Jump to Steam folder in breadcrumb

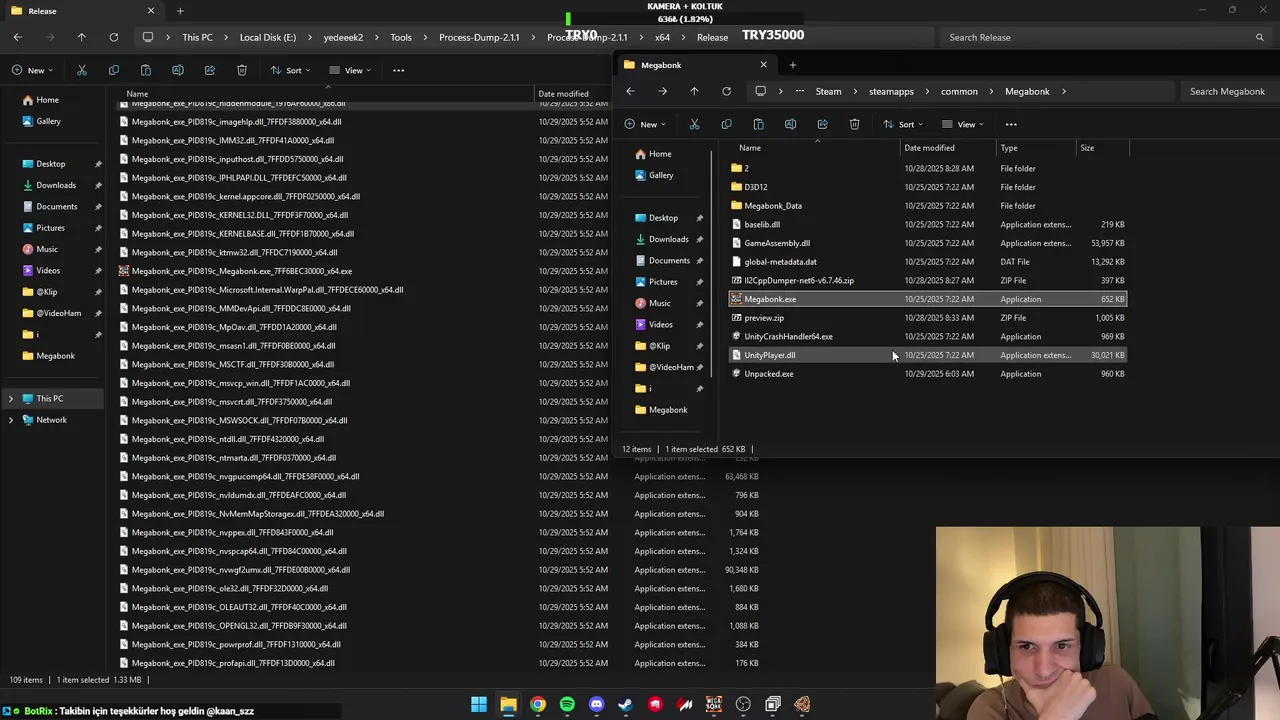pyautogui.click(x=828, y=91)
